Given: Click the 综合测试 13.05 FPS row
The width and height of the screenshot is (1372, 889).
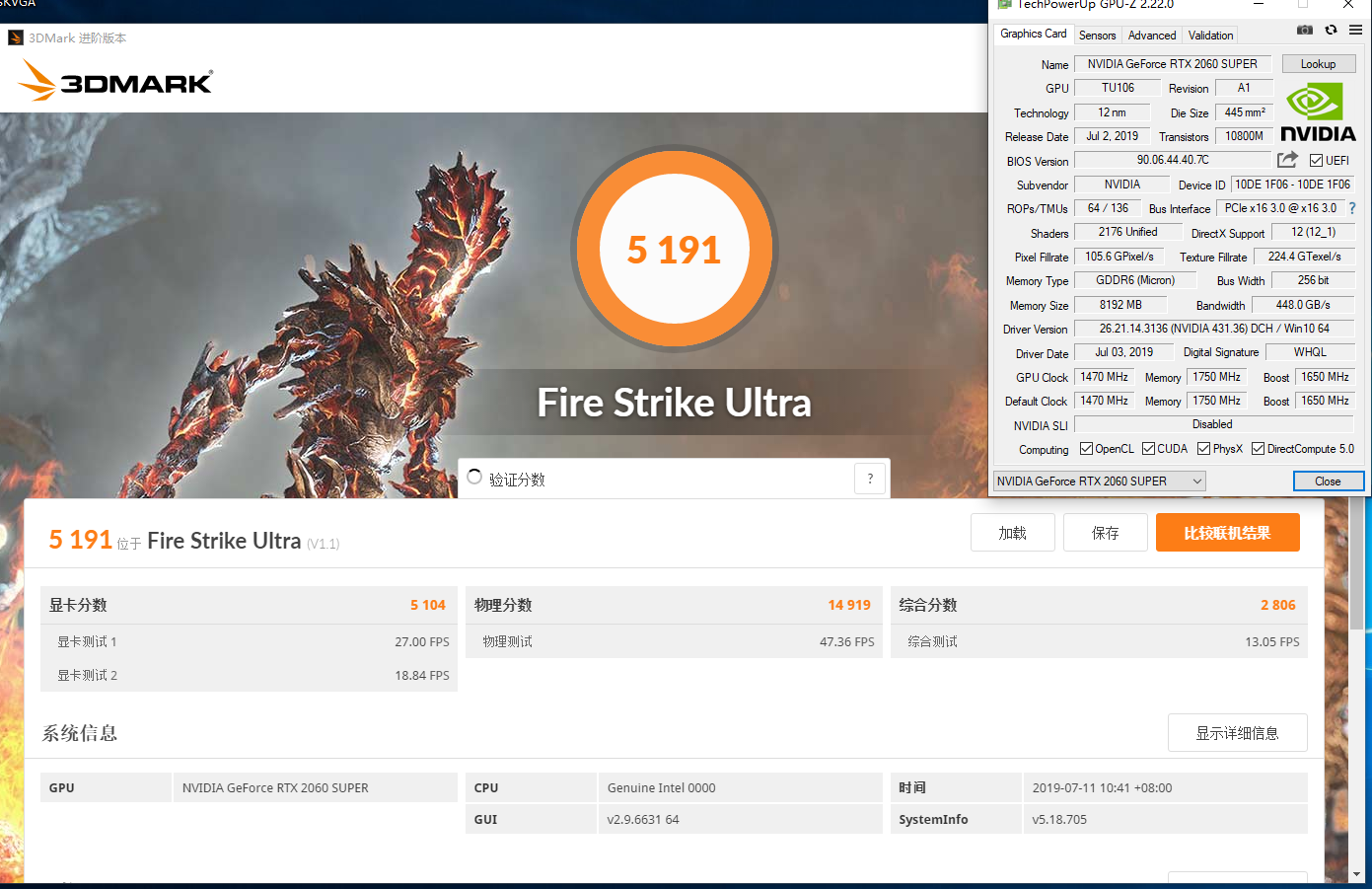Looking at the screenshot, I should pyautogui.click(x=1099, y=641).
